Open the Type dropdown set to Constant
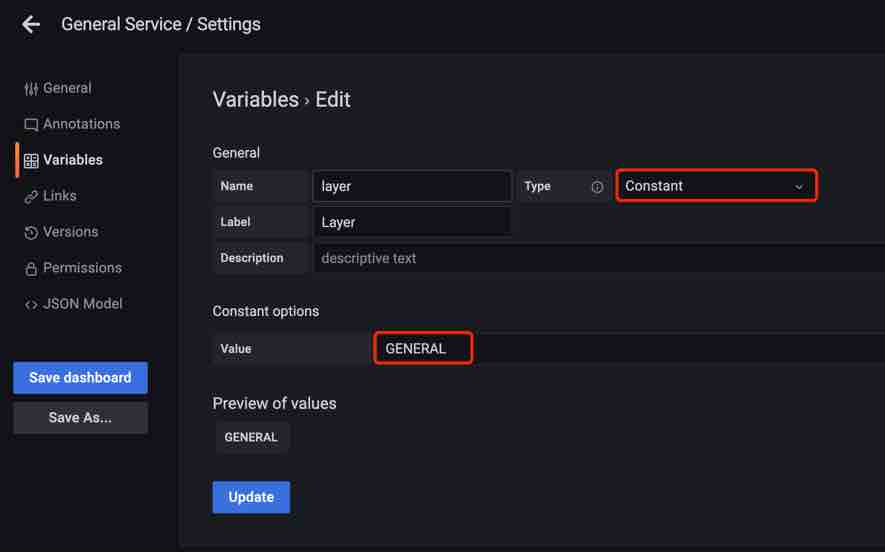 (705, 186)
